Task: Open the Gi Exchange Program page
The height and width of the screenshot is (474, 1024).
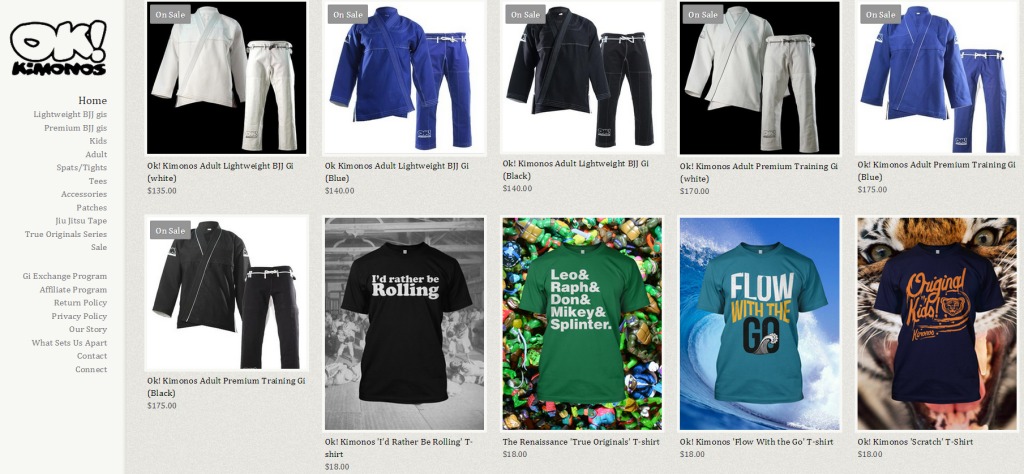Action: pyautogui.click(x=65, y=276)
